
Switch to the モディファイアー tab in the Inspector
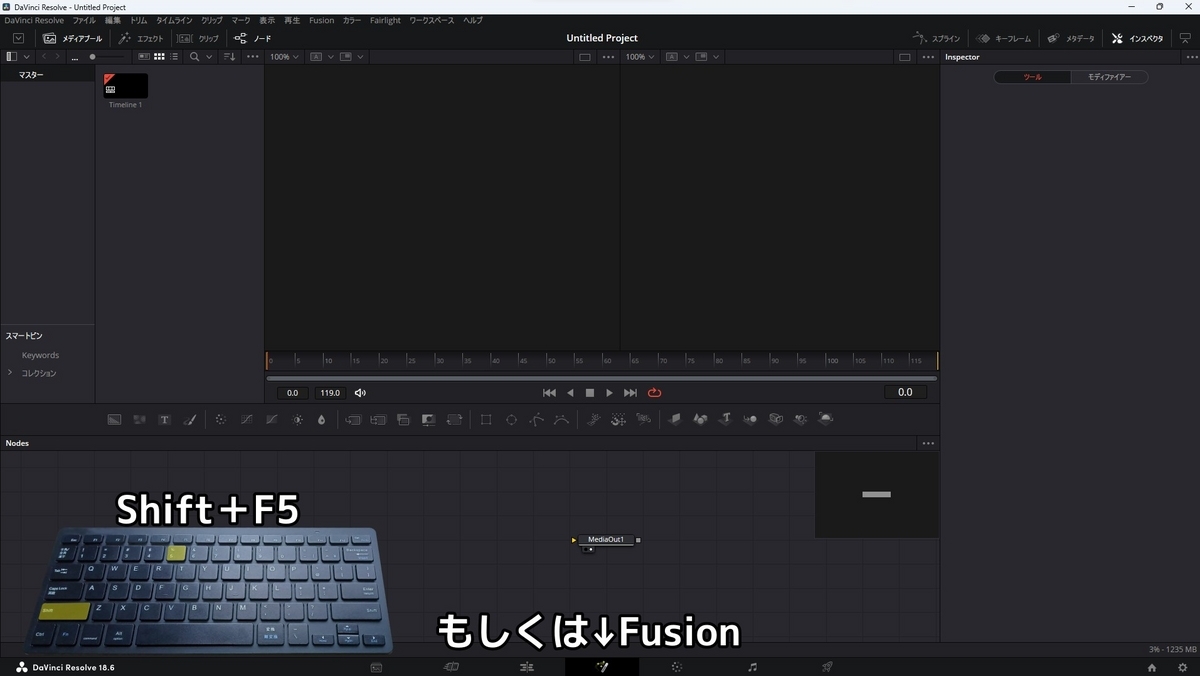click(1110, 75)
